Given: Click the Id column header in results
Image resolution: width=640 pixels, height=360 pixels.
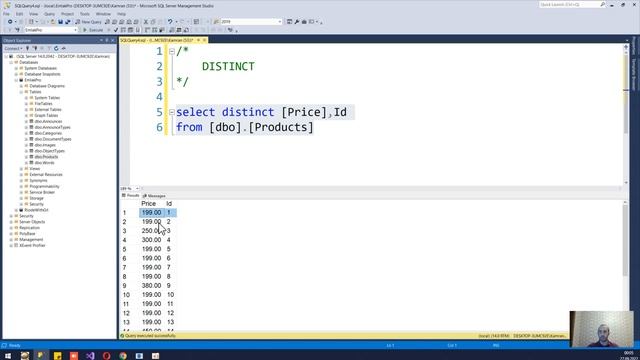Looking at the screenshot, I should pos(169,203).
